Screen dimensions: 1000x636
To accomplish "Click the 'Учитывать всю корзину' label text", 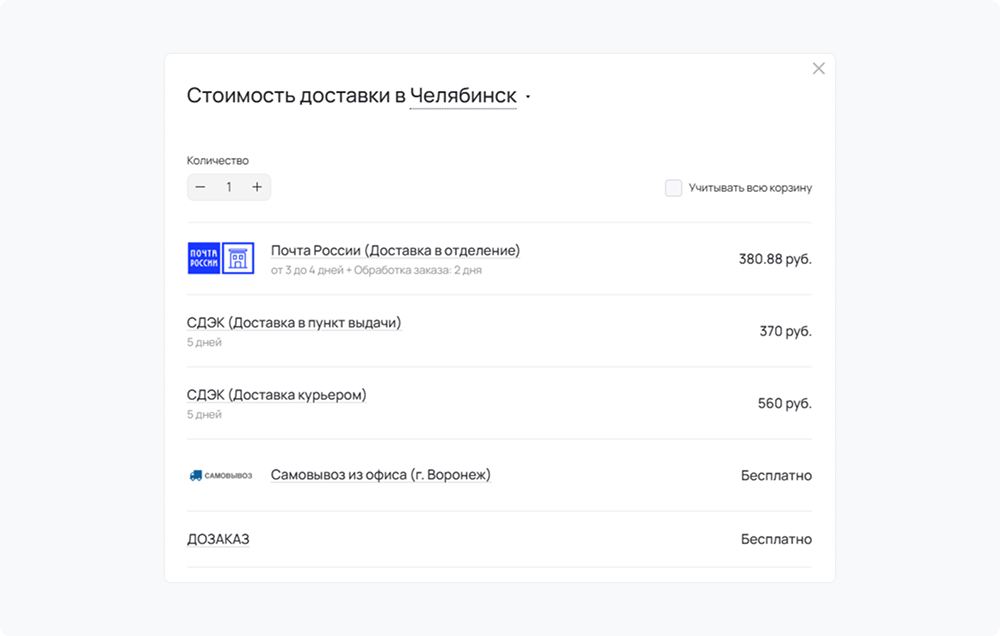I will click(x=750, y=188).
